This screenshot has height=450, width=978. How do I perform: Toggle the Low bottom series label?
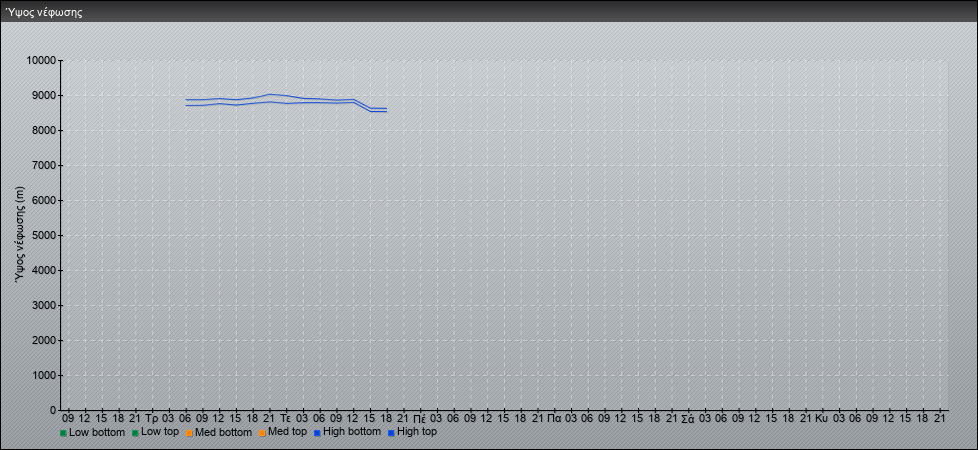coord(97,432)
